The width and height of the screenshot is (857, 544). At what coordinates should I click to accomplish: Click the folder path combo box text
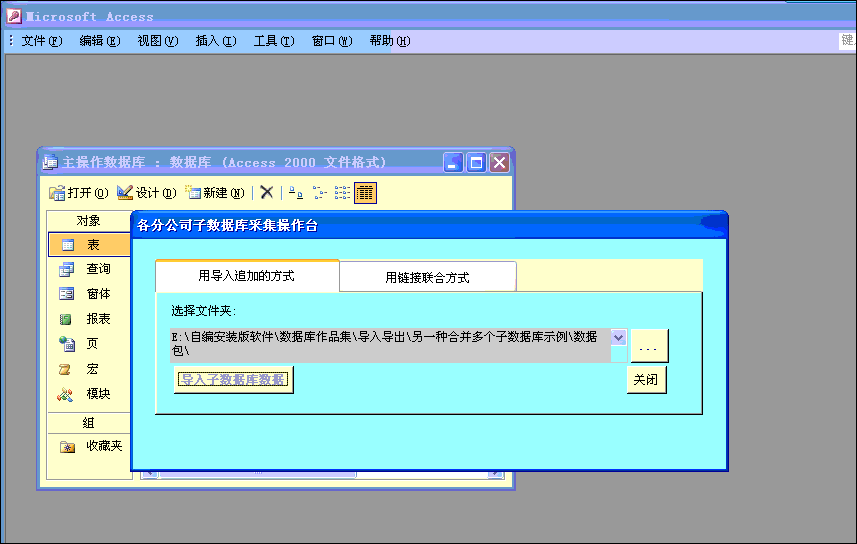coord(390,344)
